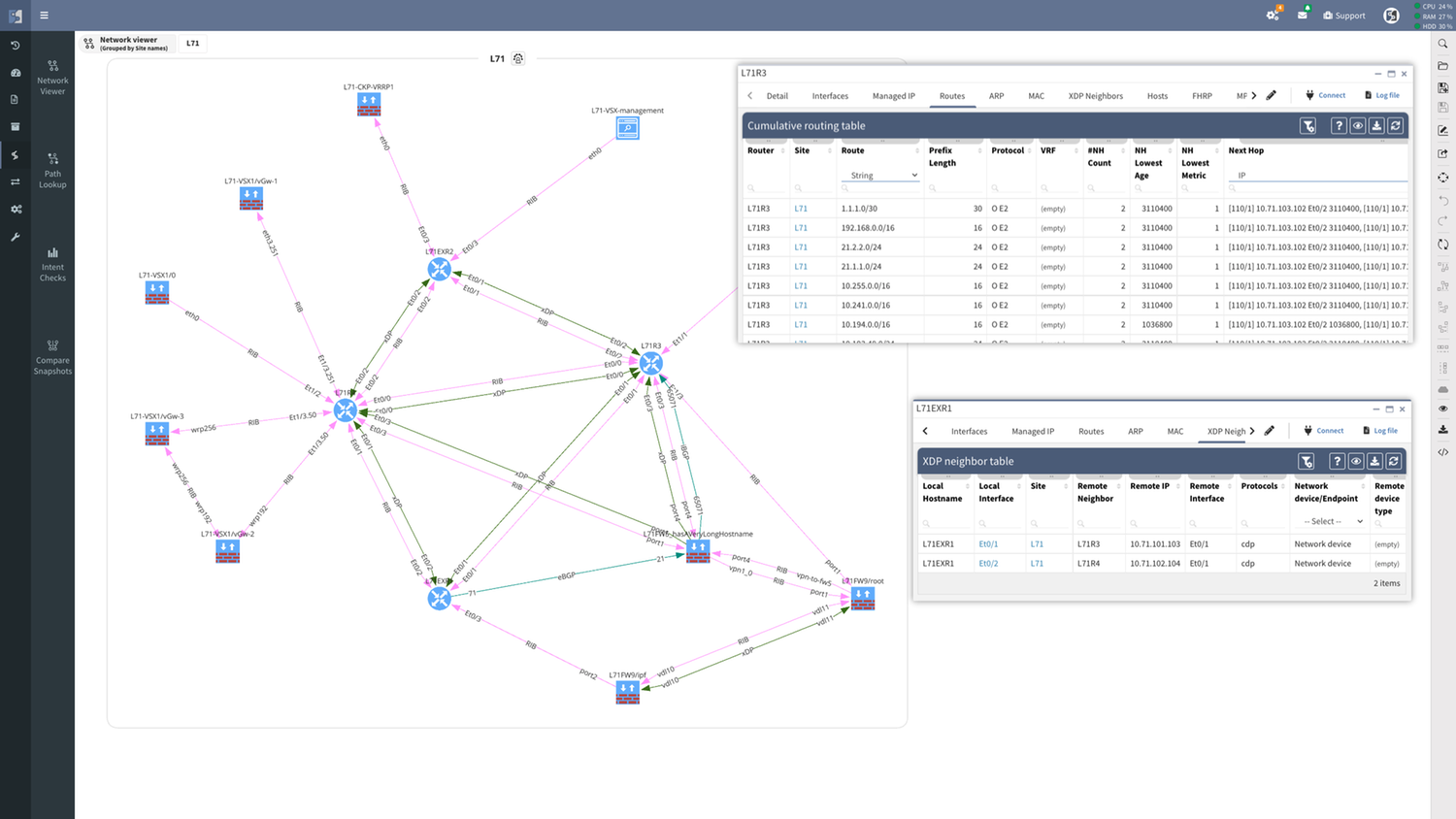Switch to the ARP tab in L71R3
The height and width of the screenshot is (819, 1456).
click(996, 95)
